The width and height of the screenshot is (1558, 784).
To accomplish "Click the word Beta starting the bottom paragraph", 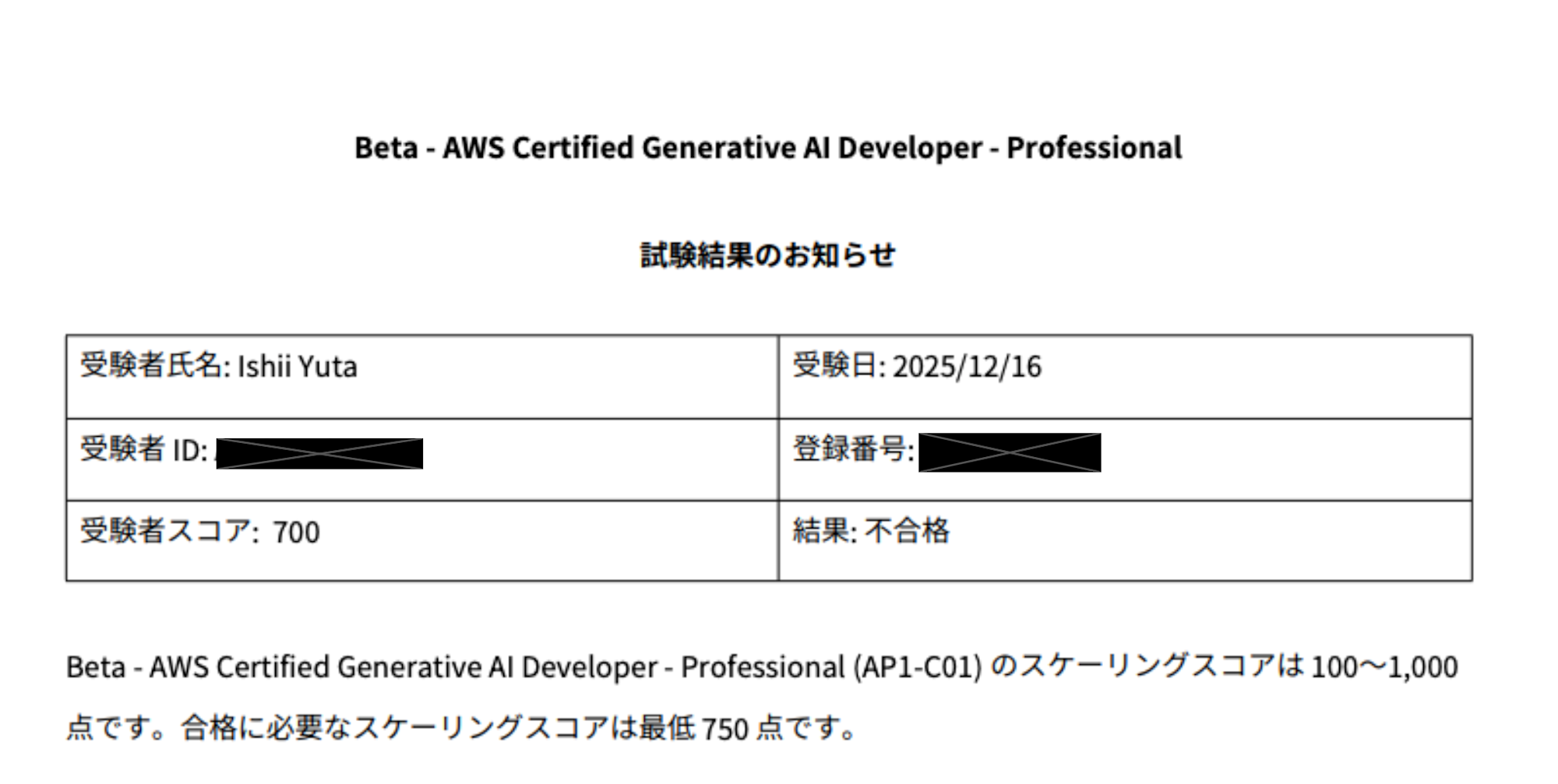I will 95,668.
